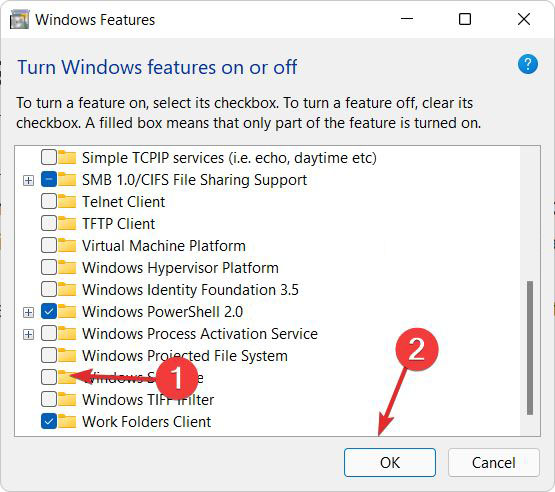Select the Windows Identity Foundation 3.5 item
The image size is (555, 492).
[190, 290]
